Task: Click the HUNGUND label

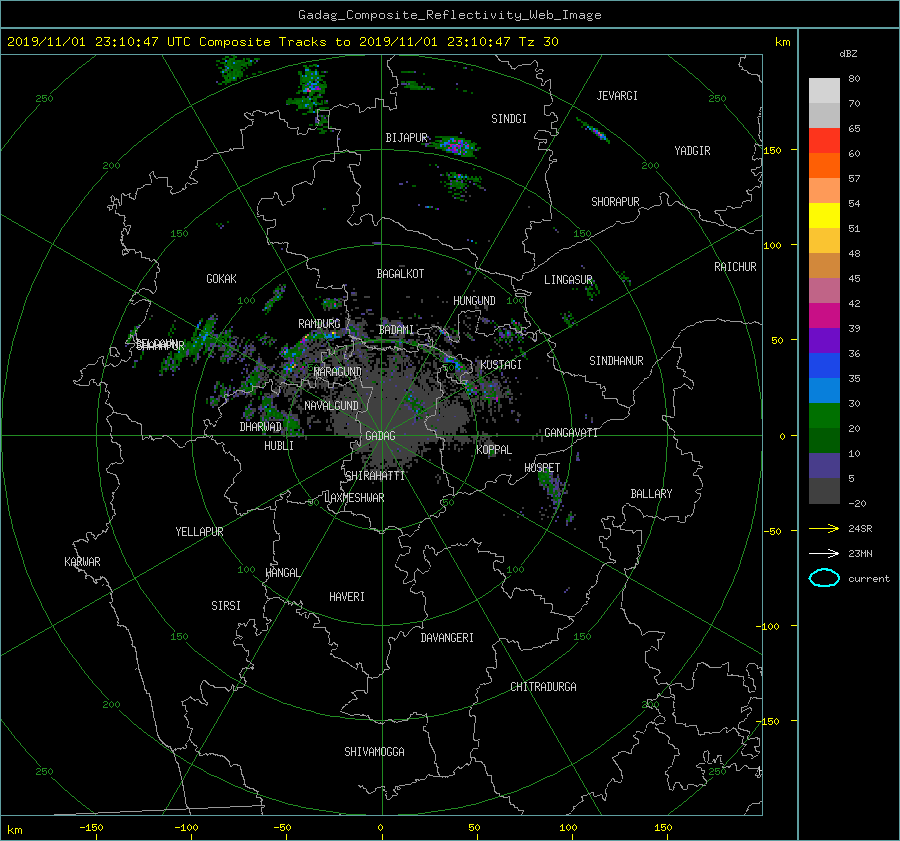Action: coord(474,301)
